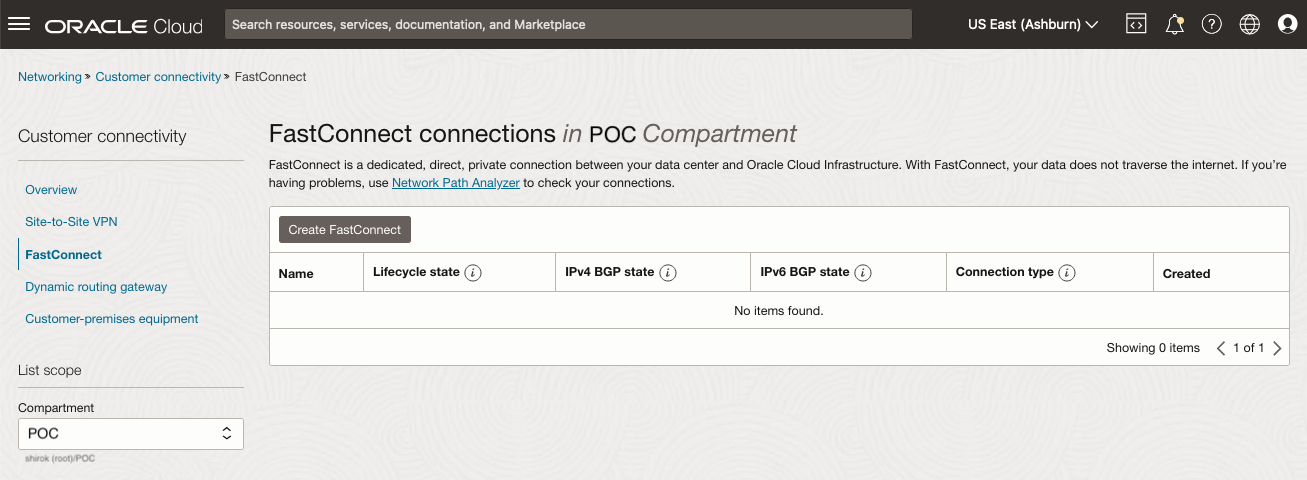Go to previous page arrow in pagination
Screen dimensions: 1307x480
[1221, 348]
